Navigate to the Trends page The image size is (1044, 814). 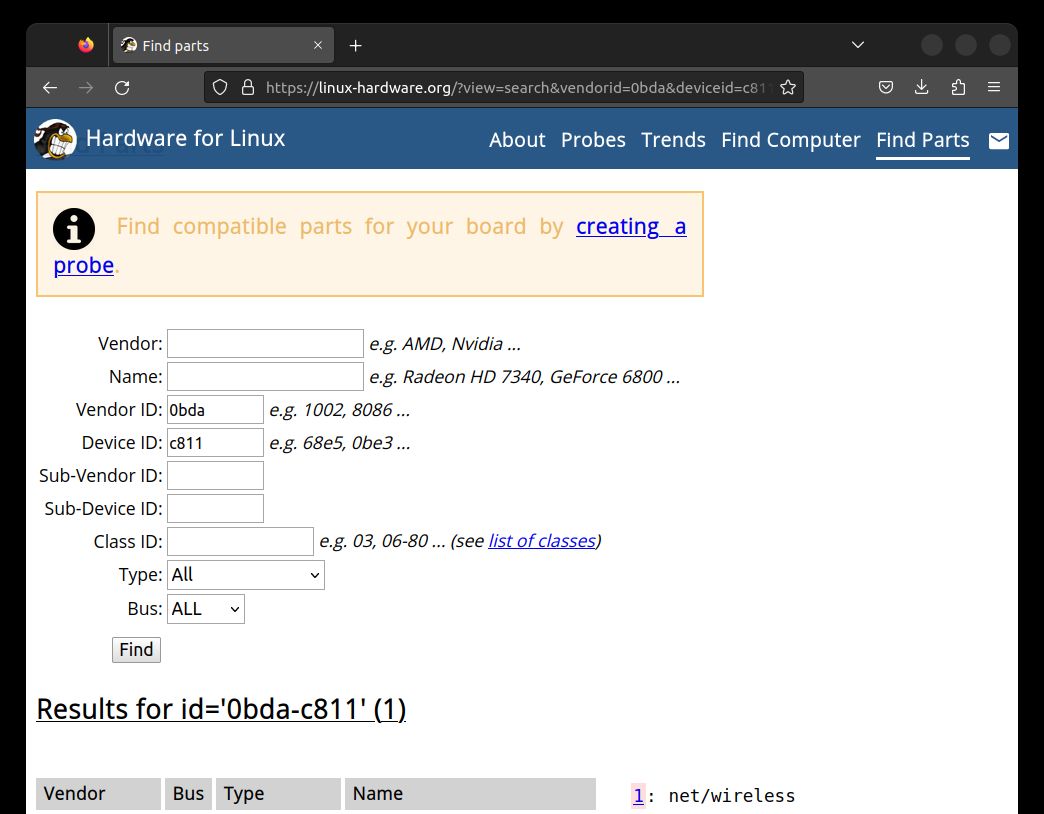pos(673,140)
